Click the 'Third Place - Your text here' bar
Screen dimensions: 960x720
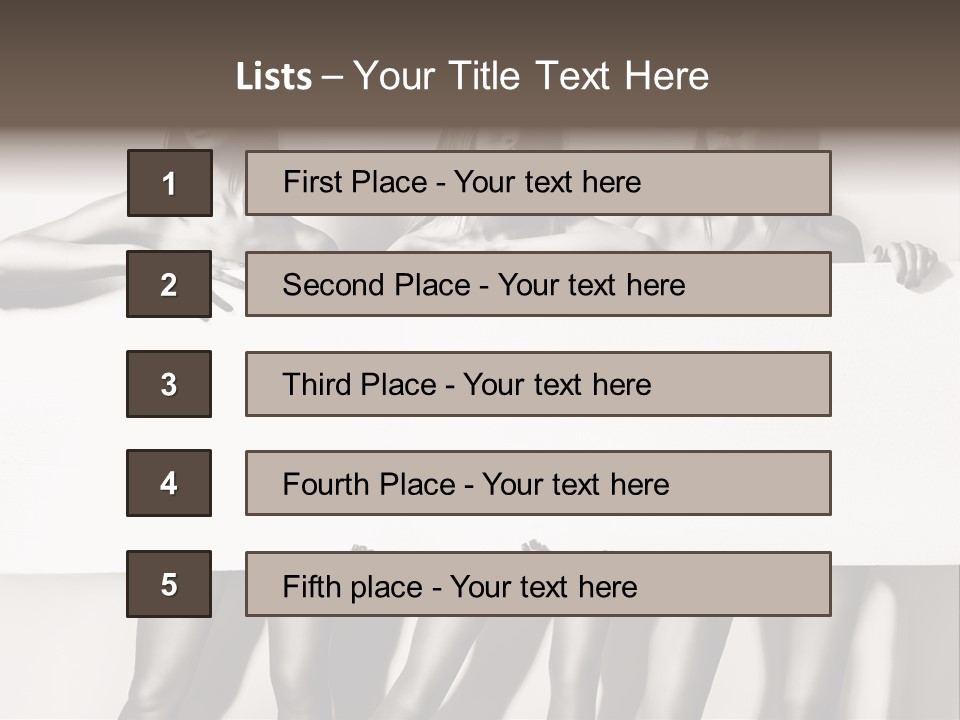click(538, 384)
